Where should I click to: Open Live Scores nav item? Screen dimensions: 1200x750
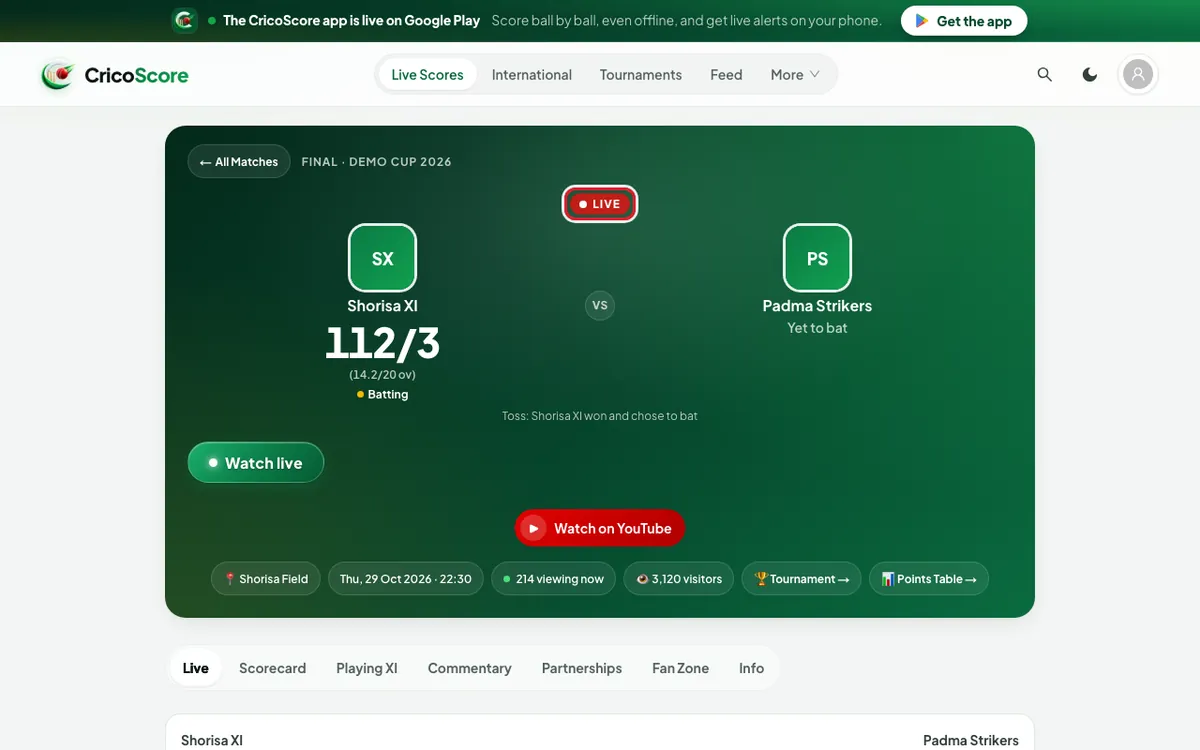[x=428, y=75]
